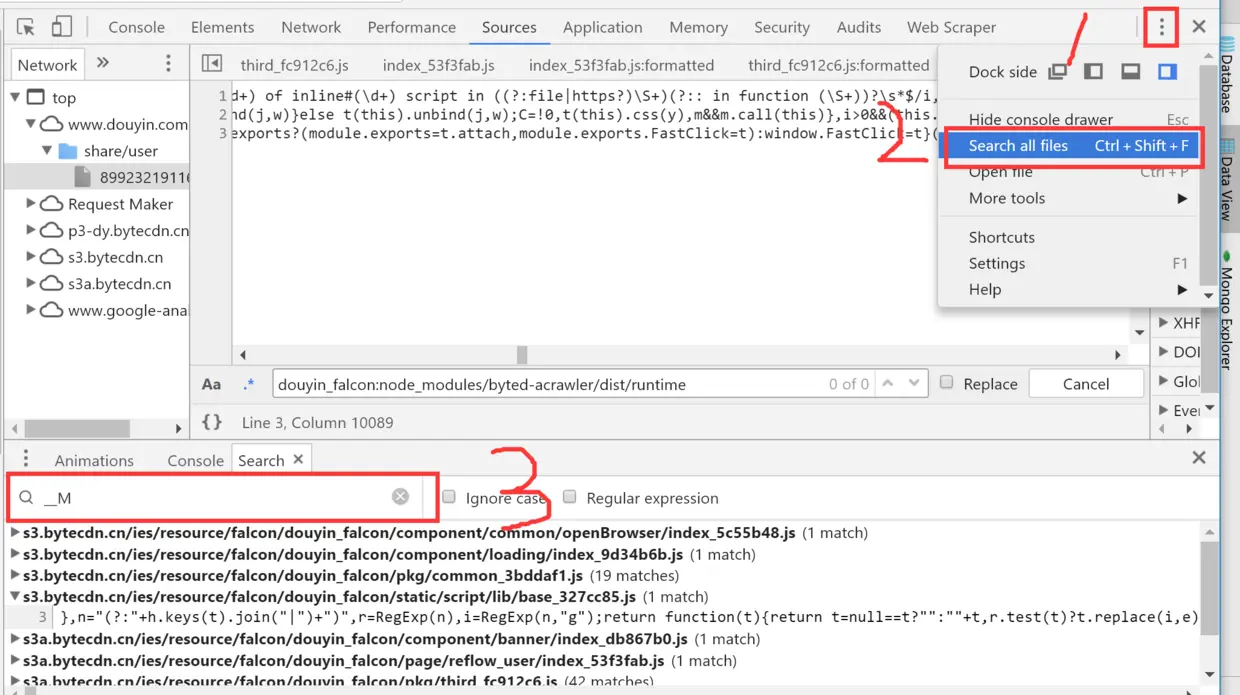Image resolution: width=1240 pixels, height=695 pixels.
Task: Close the bottom drawer panel
Action: click(x=1199, y=457)
